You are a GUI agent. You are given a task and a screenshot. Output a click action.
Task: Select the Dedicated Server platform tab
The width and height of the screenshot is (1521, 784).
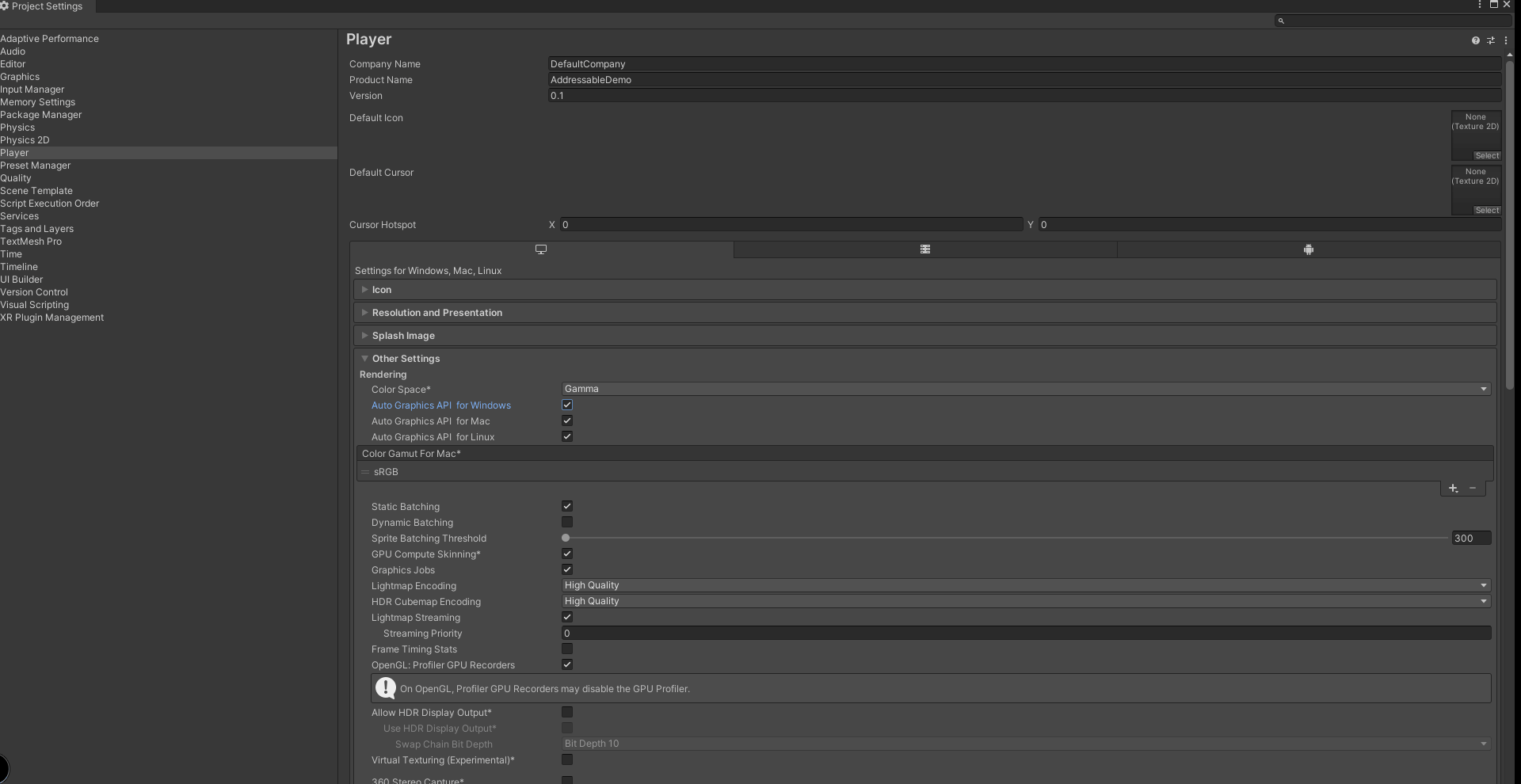click(x=925, y=249)
